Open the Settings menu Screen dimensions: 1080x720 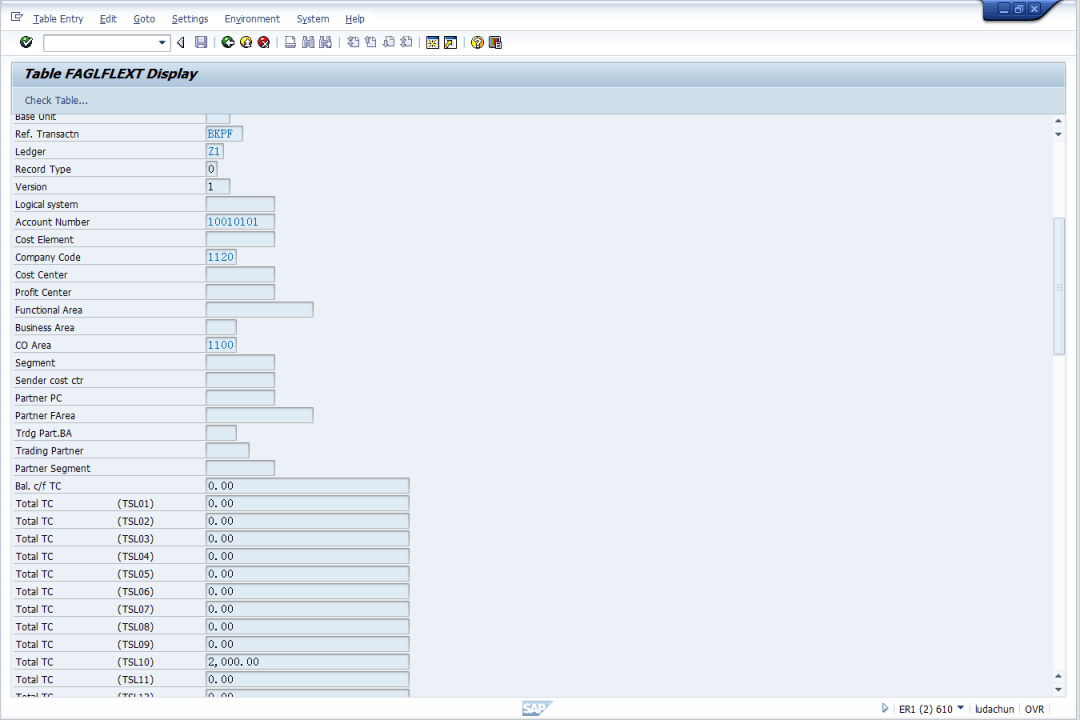pyautogui.click(x=190, y=19)
